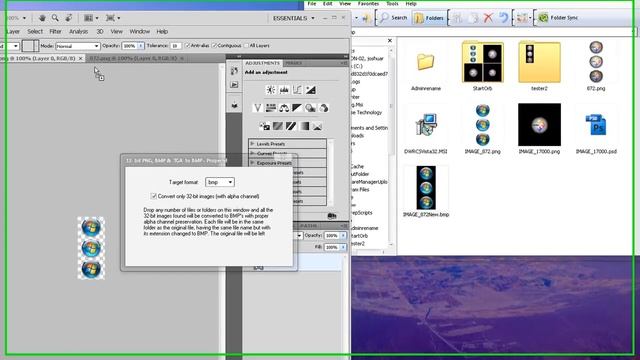The height and width of the screenshot is (360, 640).
Task: Switch to the ADJUSTMENTS panel tab
Action: pyautogui.click(x=262, y=63)
